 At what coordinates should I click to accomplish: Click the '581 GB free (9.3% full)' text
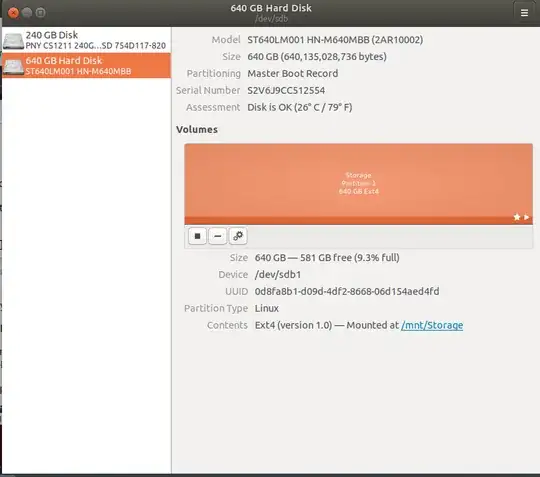350,258
